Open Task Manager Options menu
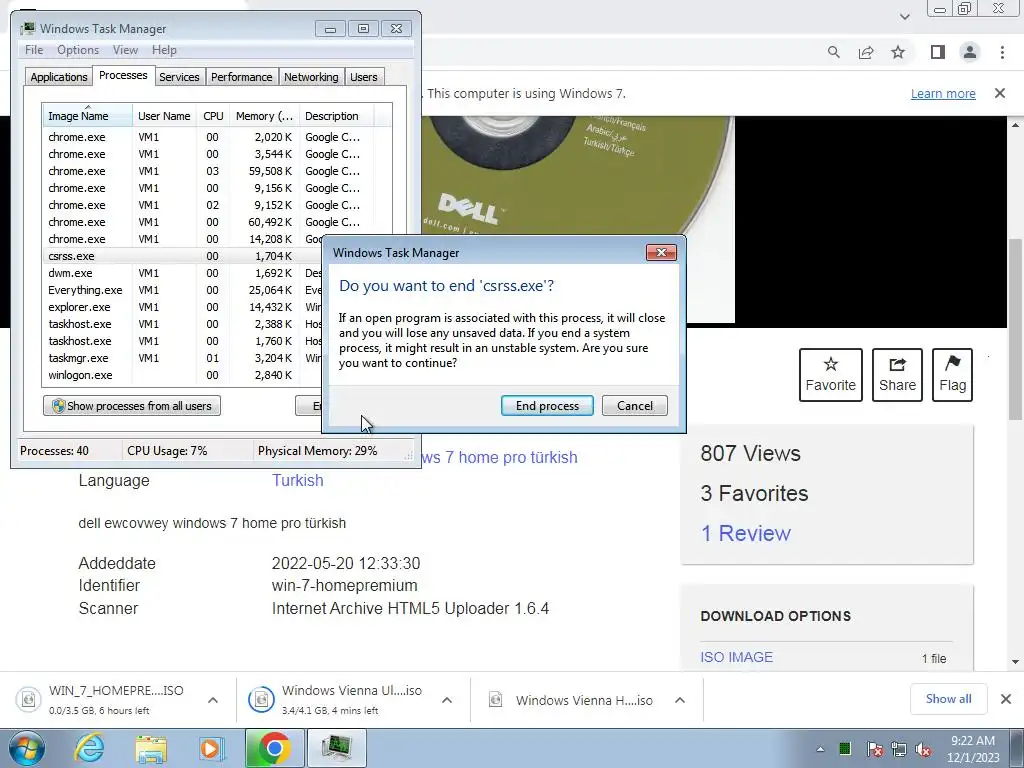 [78, 50]
